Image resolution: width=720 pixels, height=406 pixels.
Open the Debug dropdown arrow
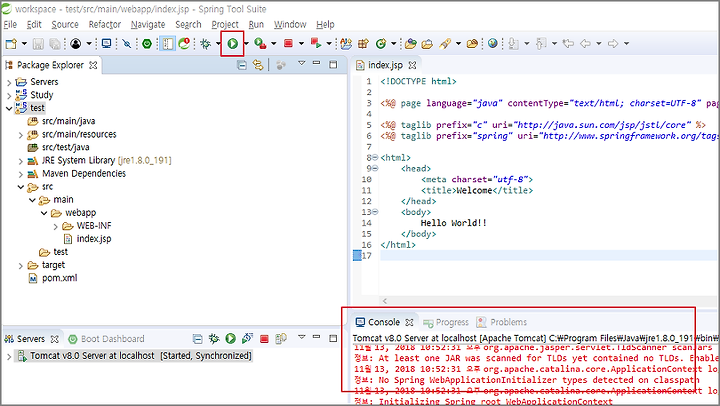click(218, 44)
